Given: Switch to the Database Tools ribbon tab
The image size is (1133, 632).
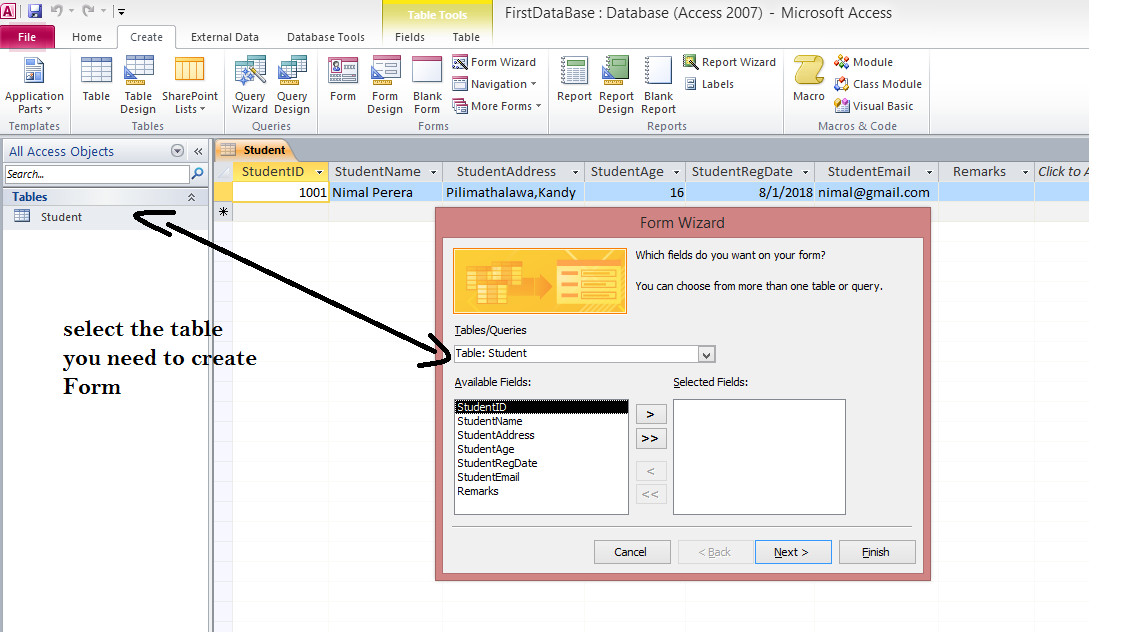Looking at the screenshot, I should pyautogui.click(x=325, y=36).
